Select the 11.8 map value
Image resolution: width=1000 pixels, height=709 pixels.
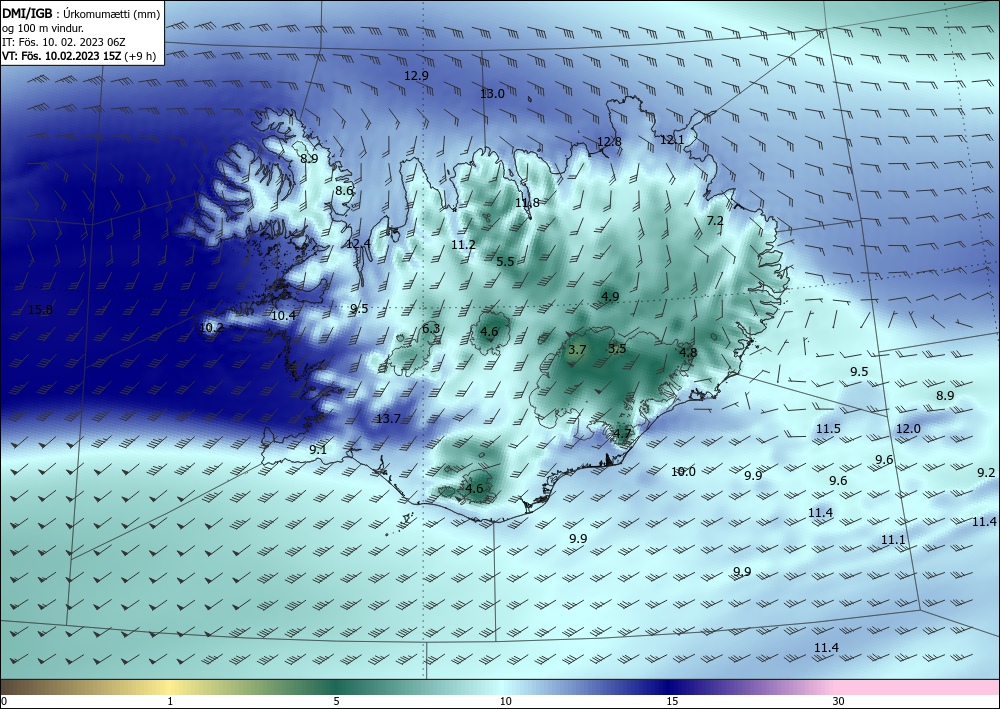[x=527, y=203]
